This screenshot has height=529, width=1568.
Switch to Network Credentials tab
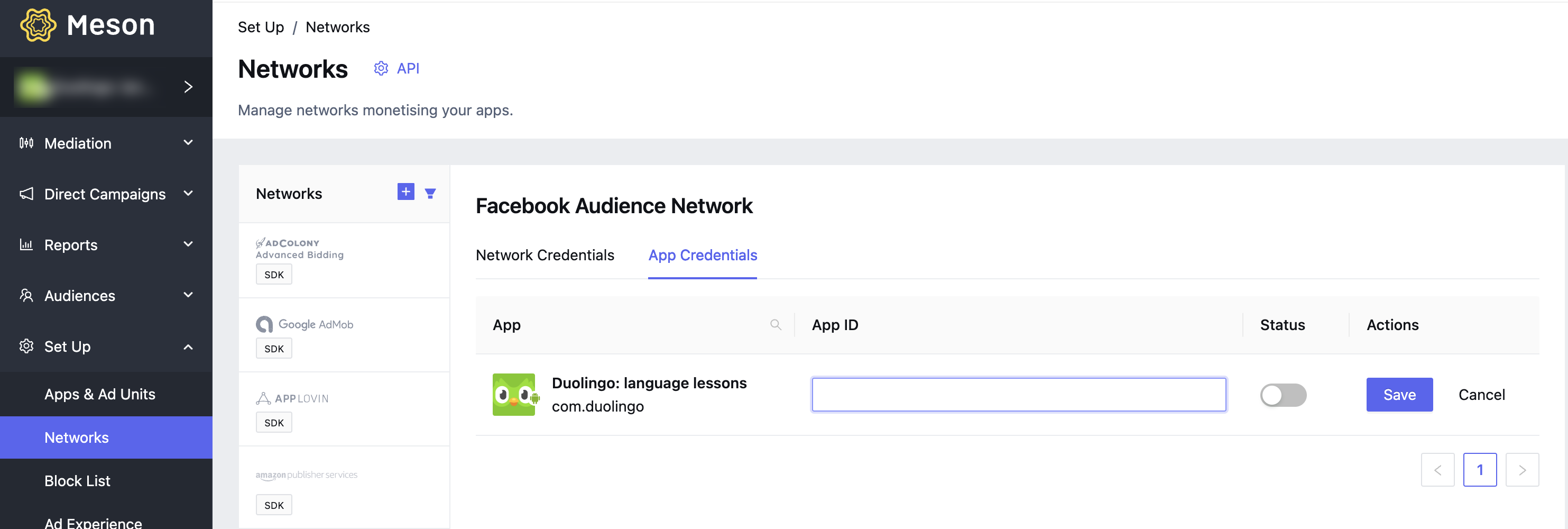(545, 255)
